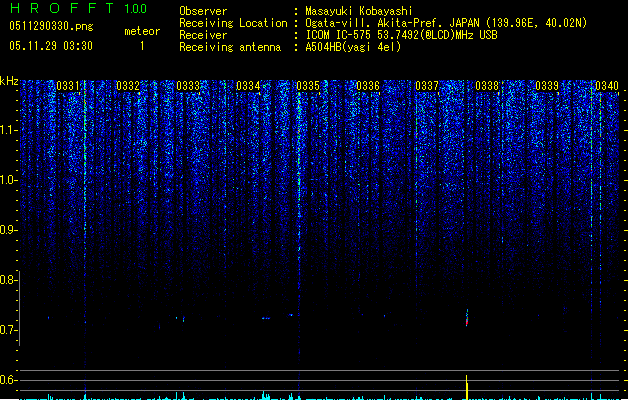629x400 pixels.
Task: Click the 0.6 kHz axis label
Action: click(8, 380)
